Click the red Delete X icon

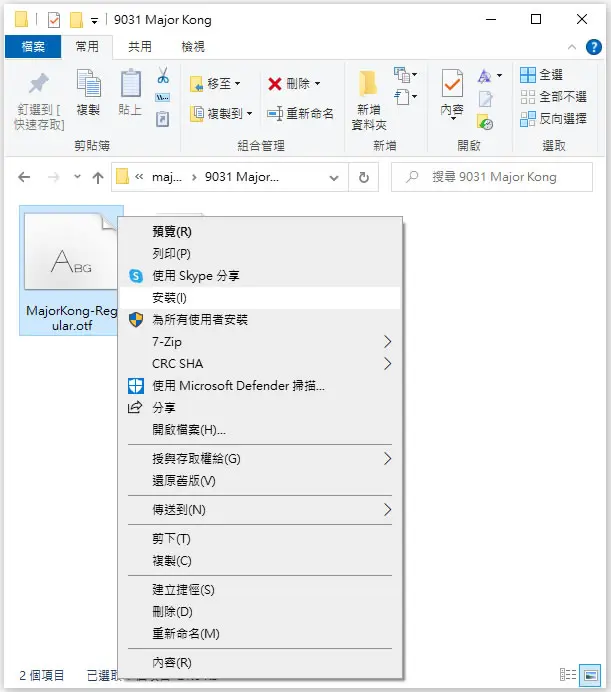click(275, 83)
